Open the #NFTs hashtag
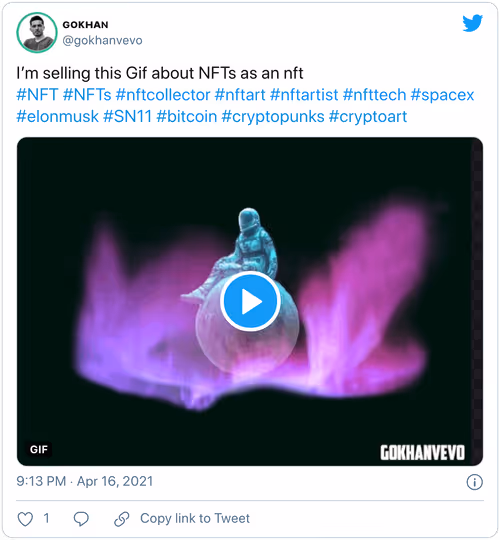The height and width of the screenshot is (540, 500). point(87,95)
